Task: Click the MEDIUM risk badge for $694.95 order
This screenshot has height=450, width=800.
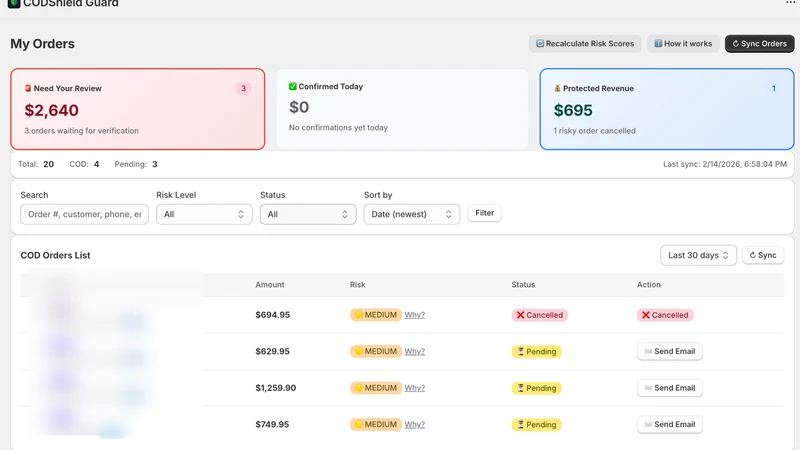Action: point(376,315)
